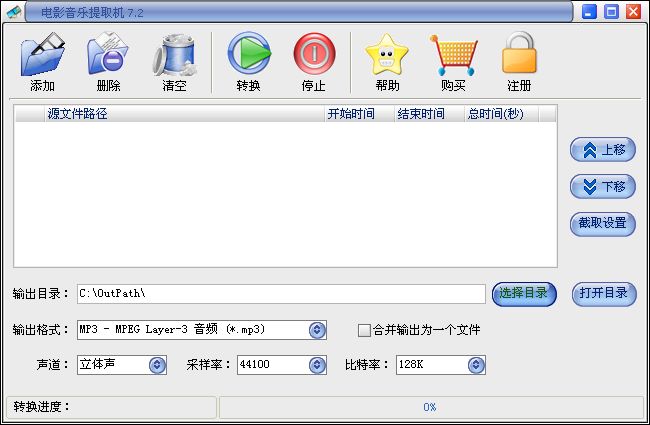Click the output directory path input field
650x425 pixels.
tap(281, 293)
